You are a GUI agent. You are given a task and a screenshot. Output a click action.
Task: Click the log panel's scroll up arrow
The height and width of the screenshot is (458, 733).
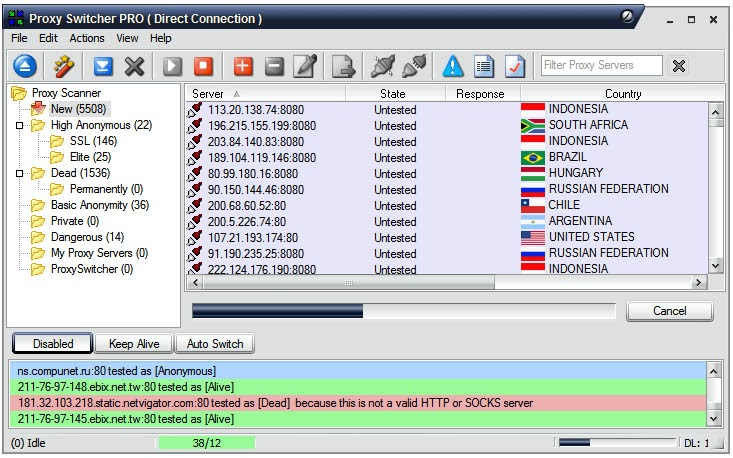point(713,372)
